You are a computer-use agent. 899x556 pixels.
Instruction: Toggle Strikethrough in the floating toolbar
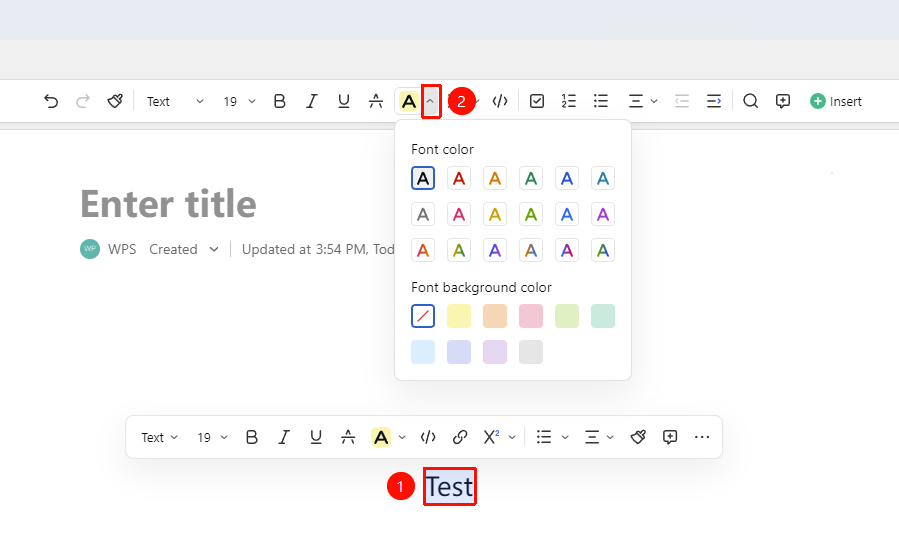[x=348, y=437]
